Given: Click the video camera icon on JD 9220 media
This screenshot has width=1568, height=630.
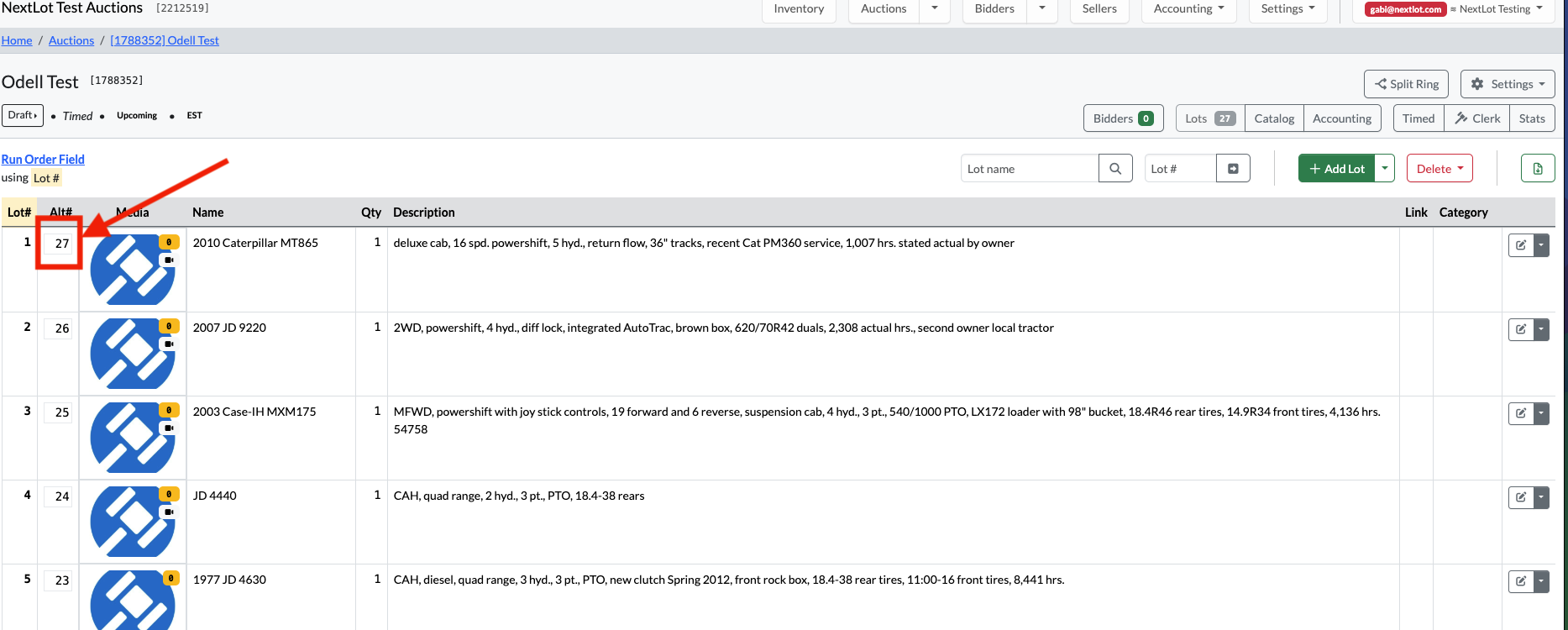Looking at the screenshot, I should [x=169, y=344].
